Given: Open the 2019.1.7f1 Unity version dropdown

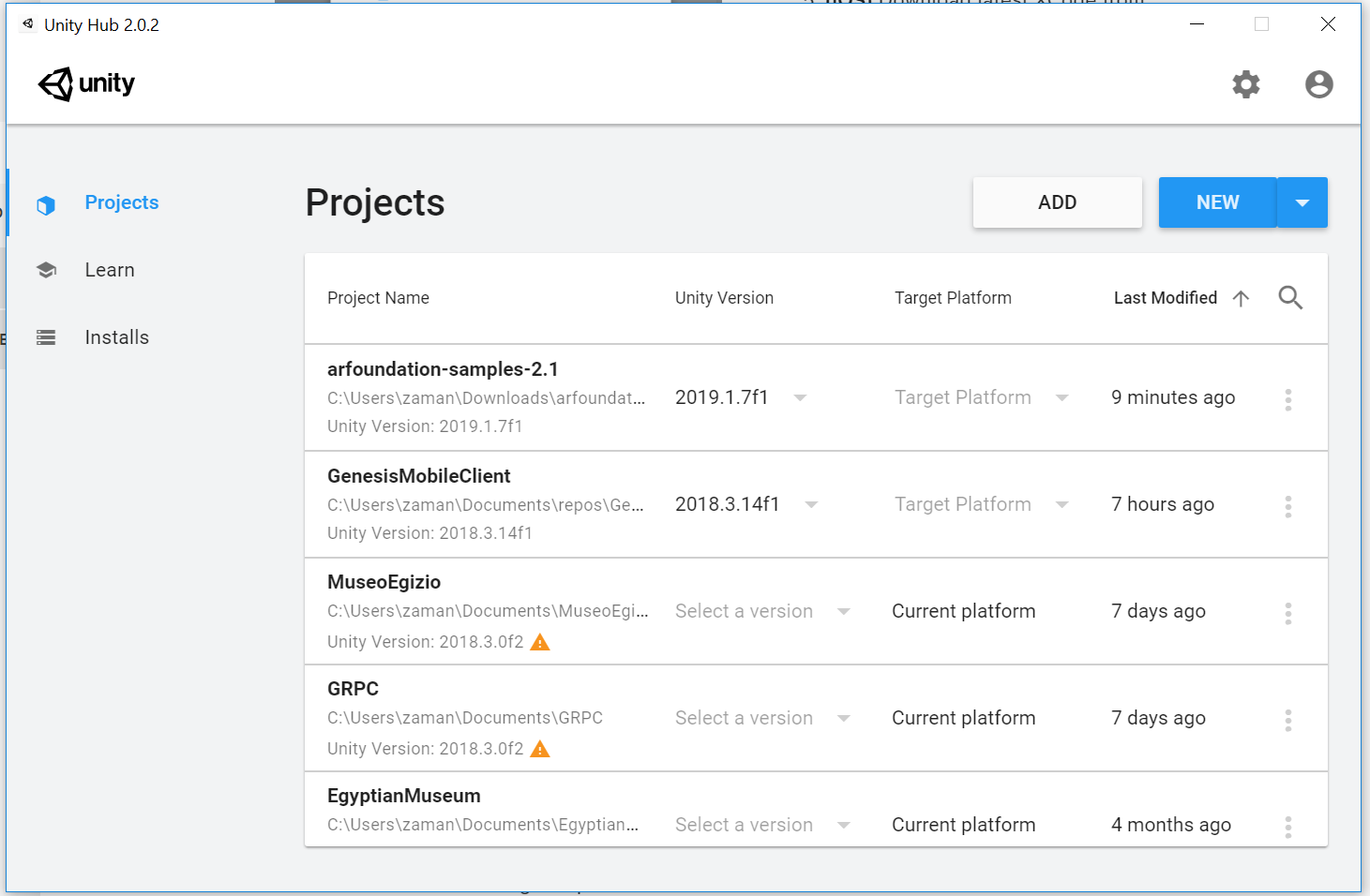Looking at the screenshot, I should point(741,397).
